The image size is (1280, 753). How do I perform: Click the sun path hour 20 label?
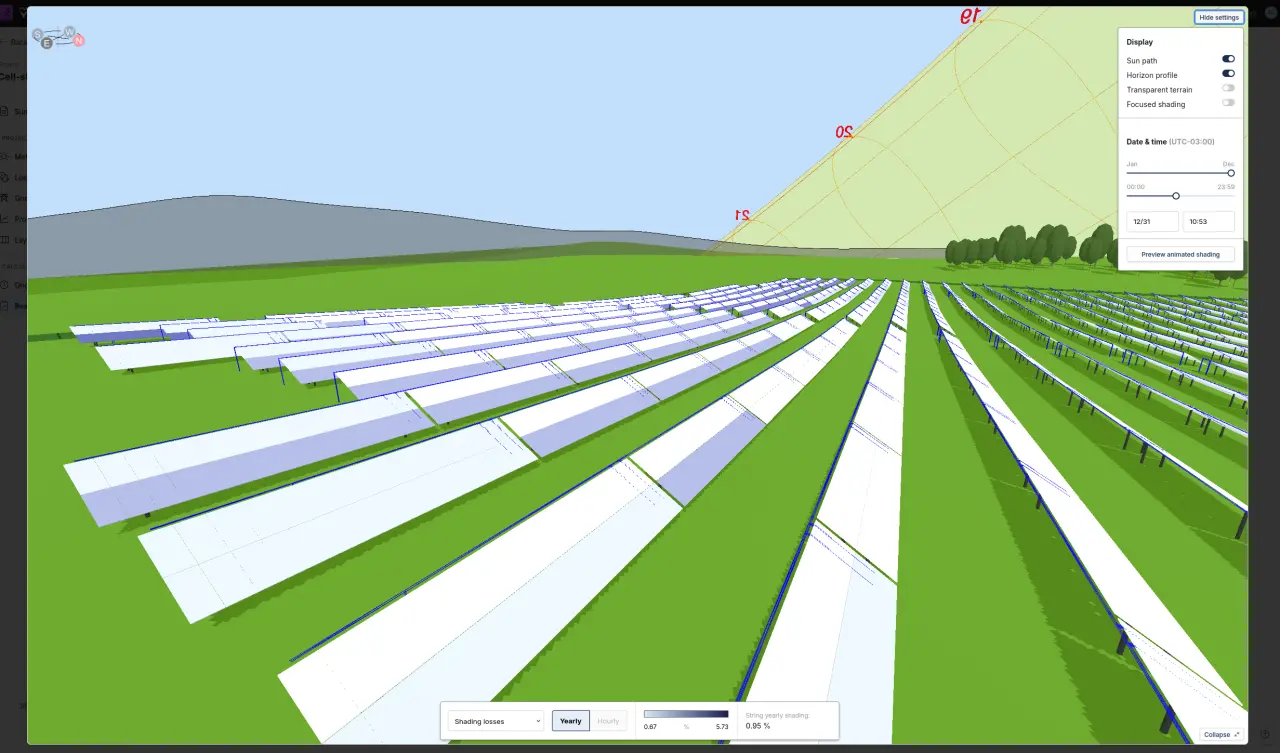tap(844, 132)
